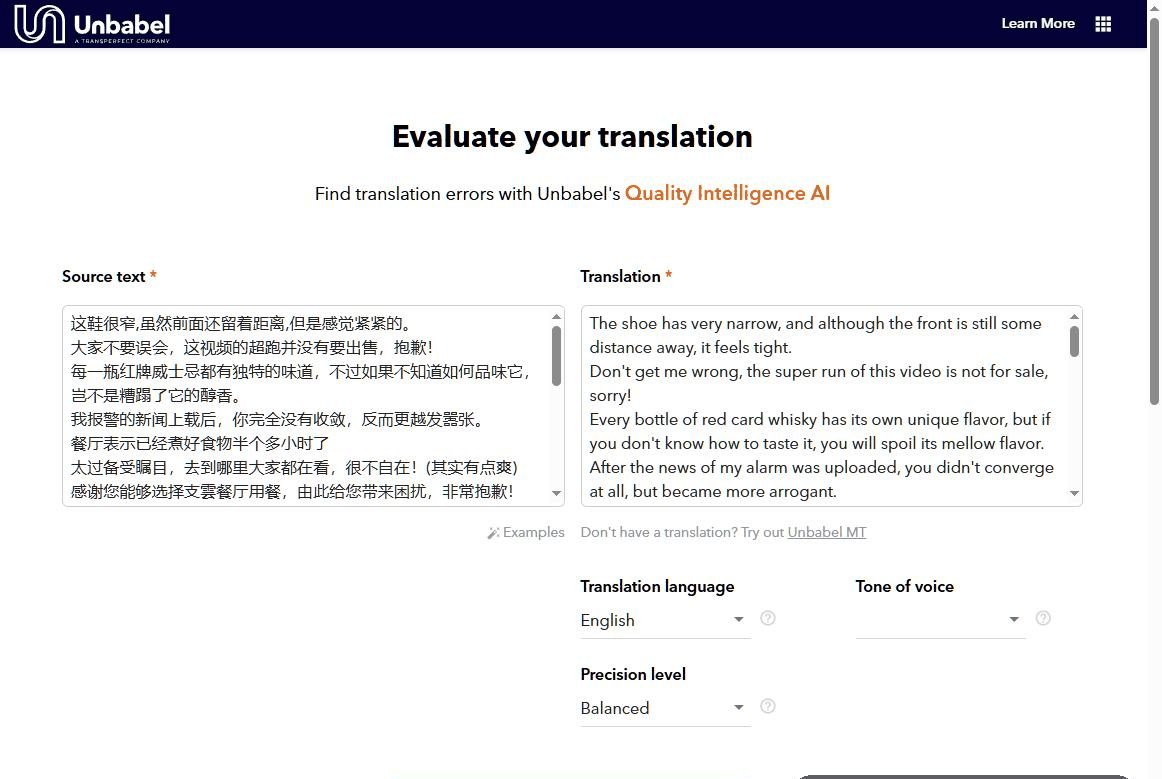Open the Precision level dropdown showing Balanced
Screen dimensions: 1162x779
click(x=665, y=709)
